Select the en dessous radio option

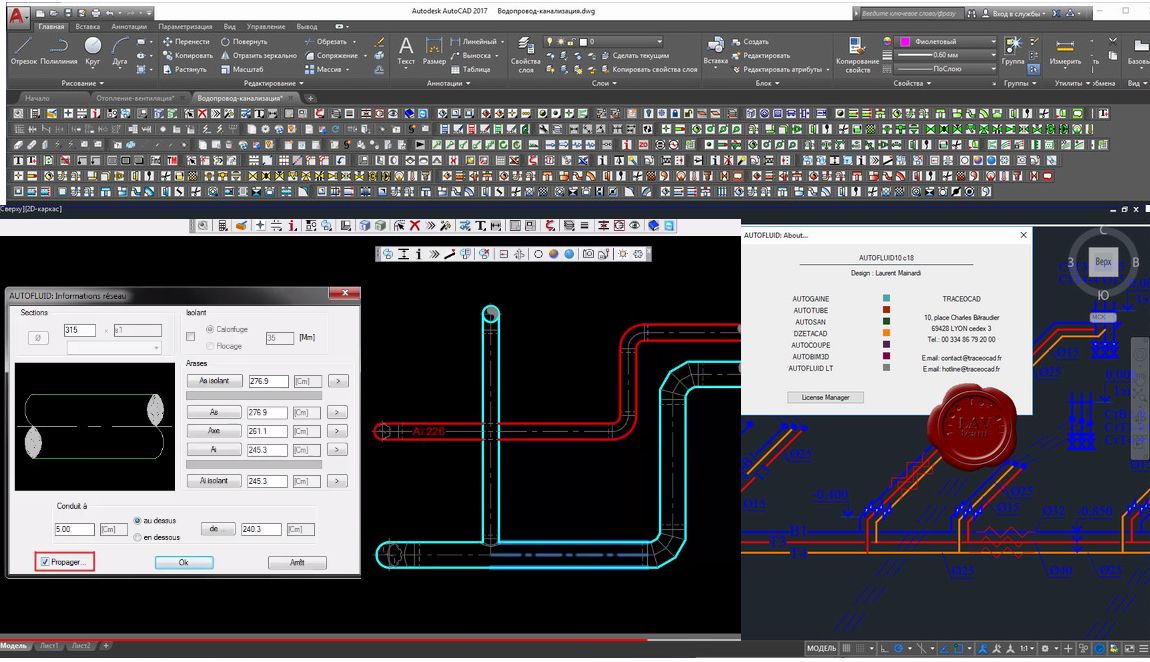[x=137, y=537]
